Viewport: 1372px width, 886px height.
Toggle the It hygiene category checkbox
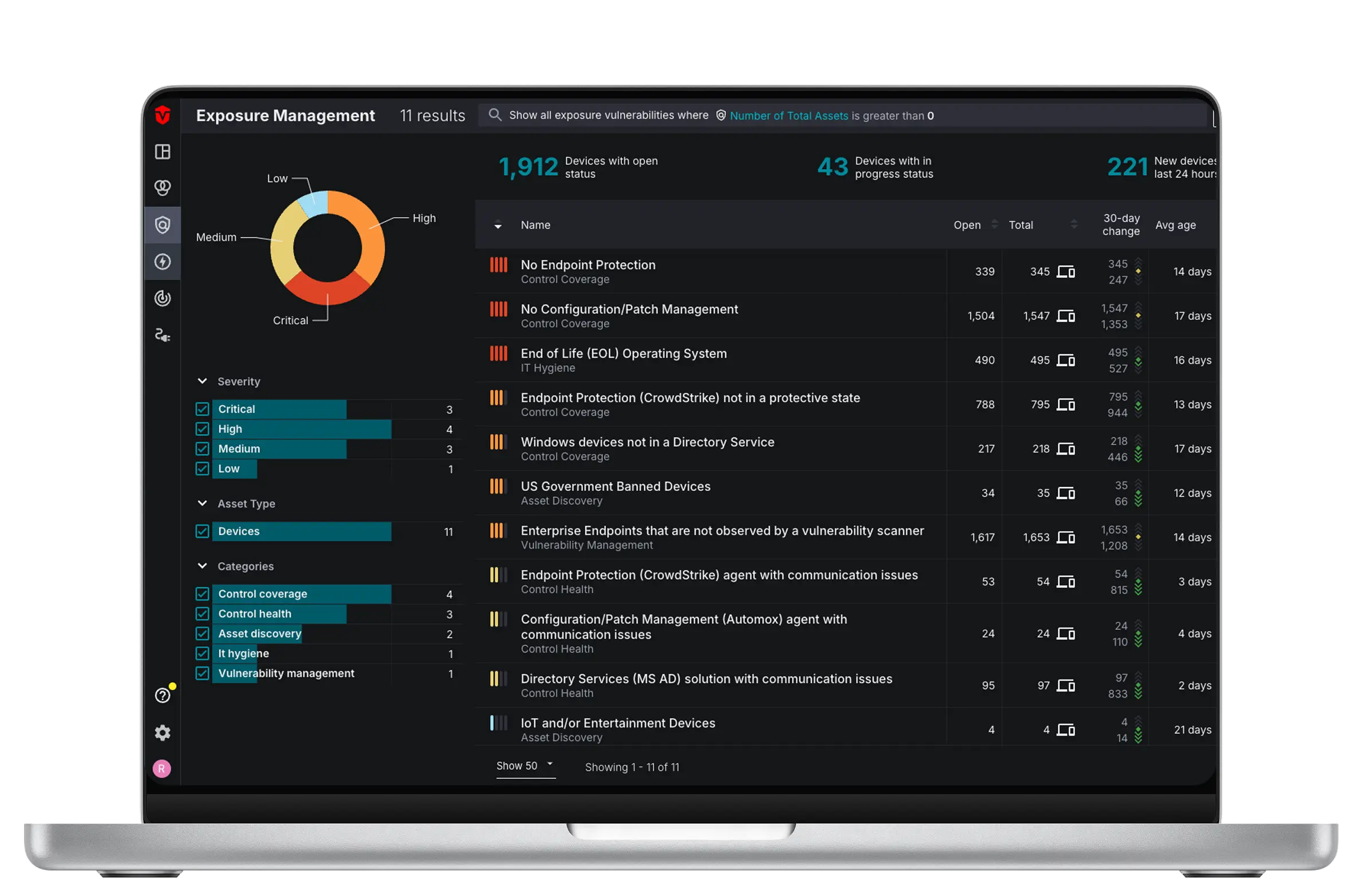coord(202,653)
